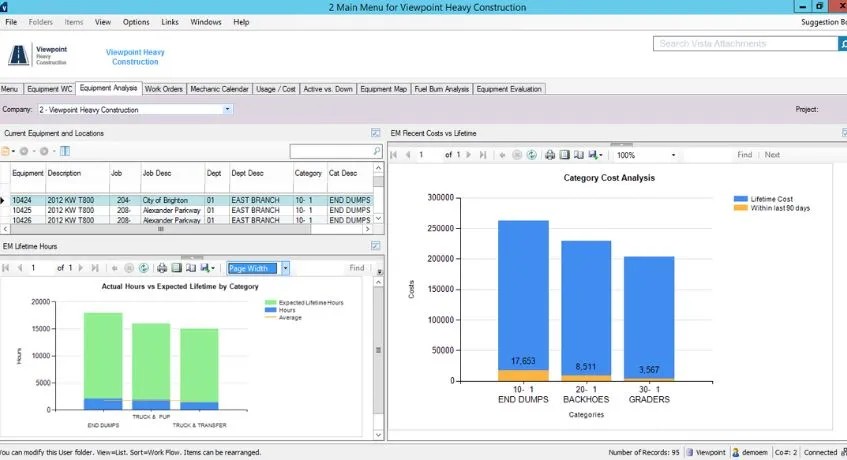Go to last page in EM Recent Costs report
Image resolution: width=847 pixels, height=460 pixels.
(483, 155)
